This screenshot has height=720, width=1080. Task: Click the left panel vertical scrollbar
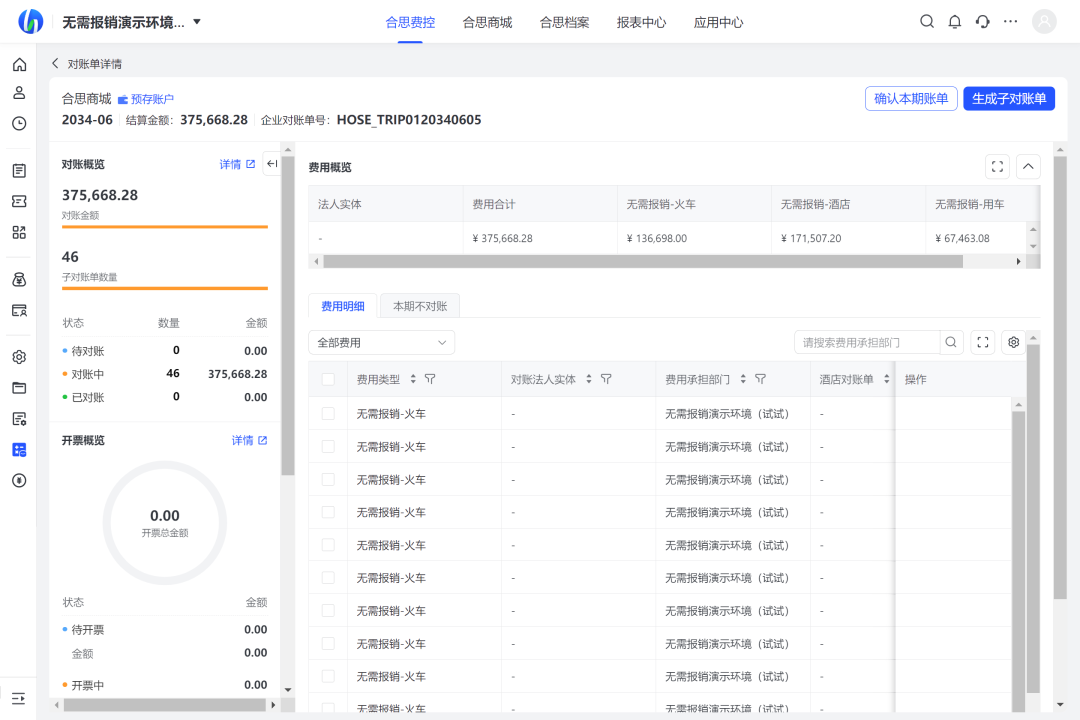coord(288,315)
